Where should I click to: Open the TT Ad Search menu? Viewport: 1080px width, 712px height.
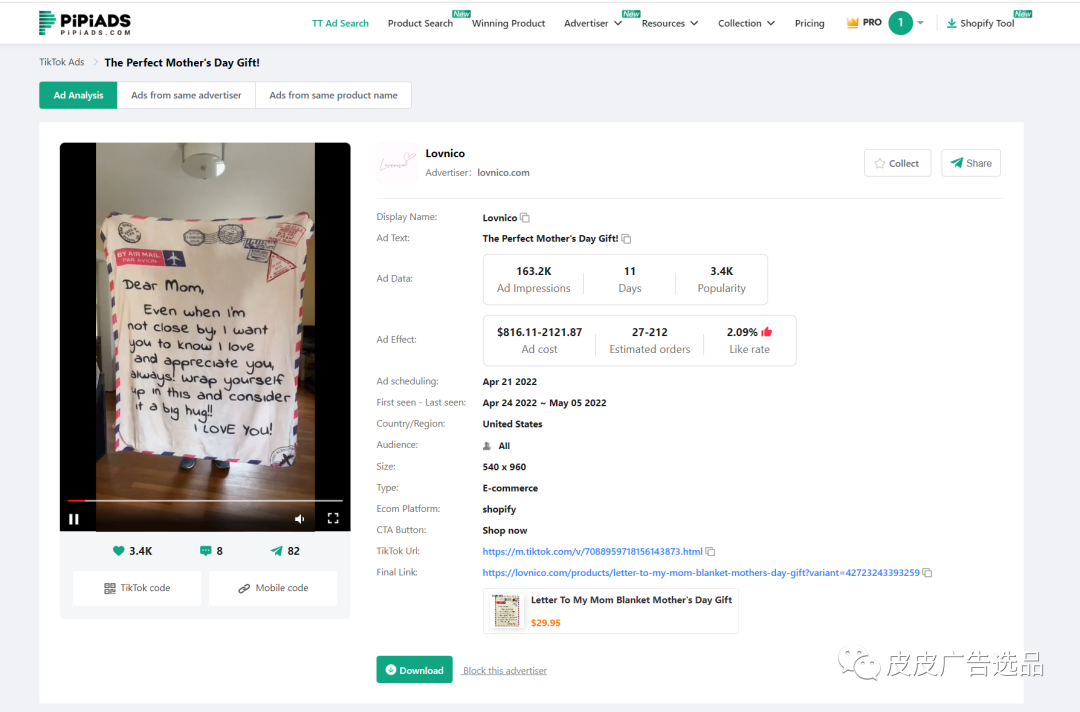click(x=340, y=23)
